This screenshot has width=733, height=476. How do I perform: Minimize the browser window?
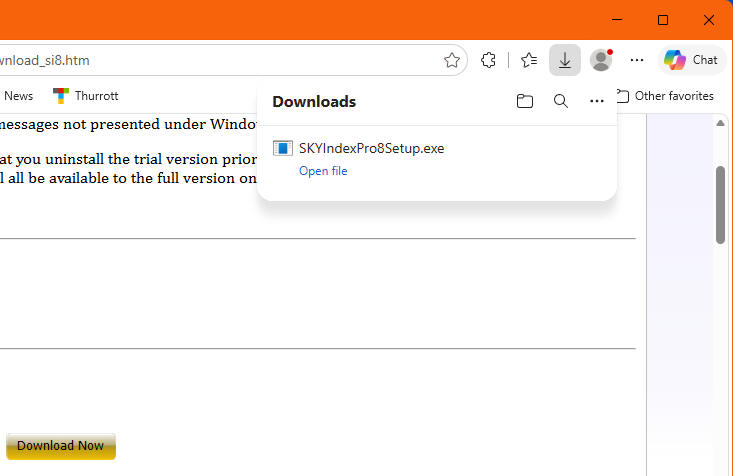click(617, 20)
